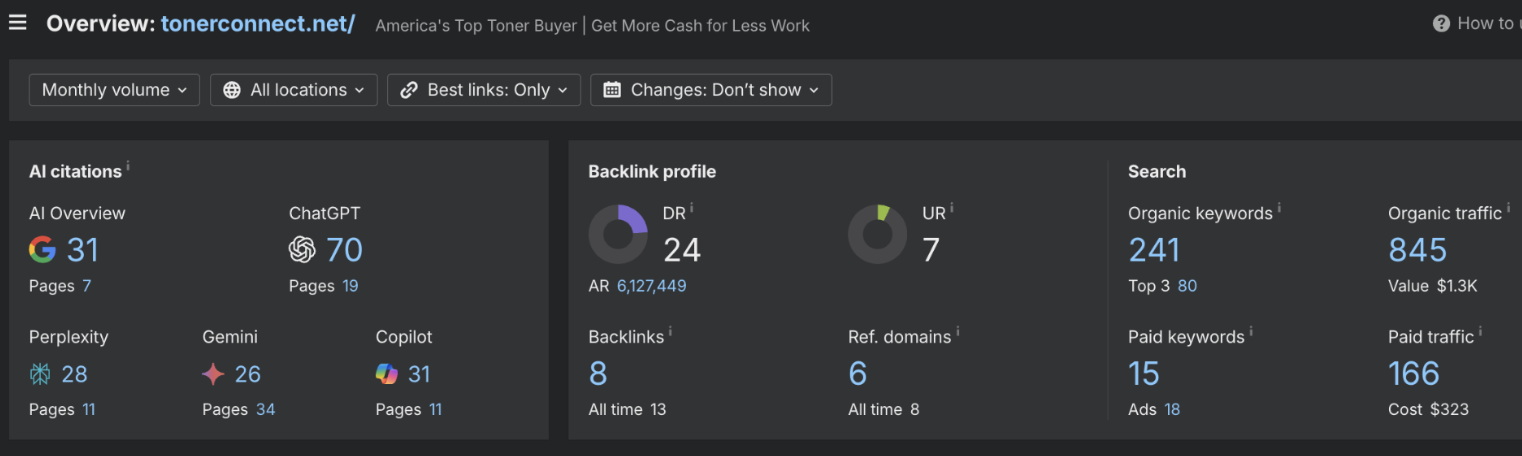
Task: Click Perplexity pages count 11
Action: (x=89, y=410)
